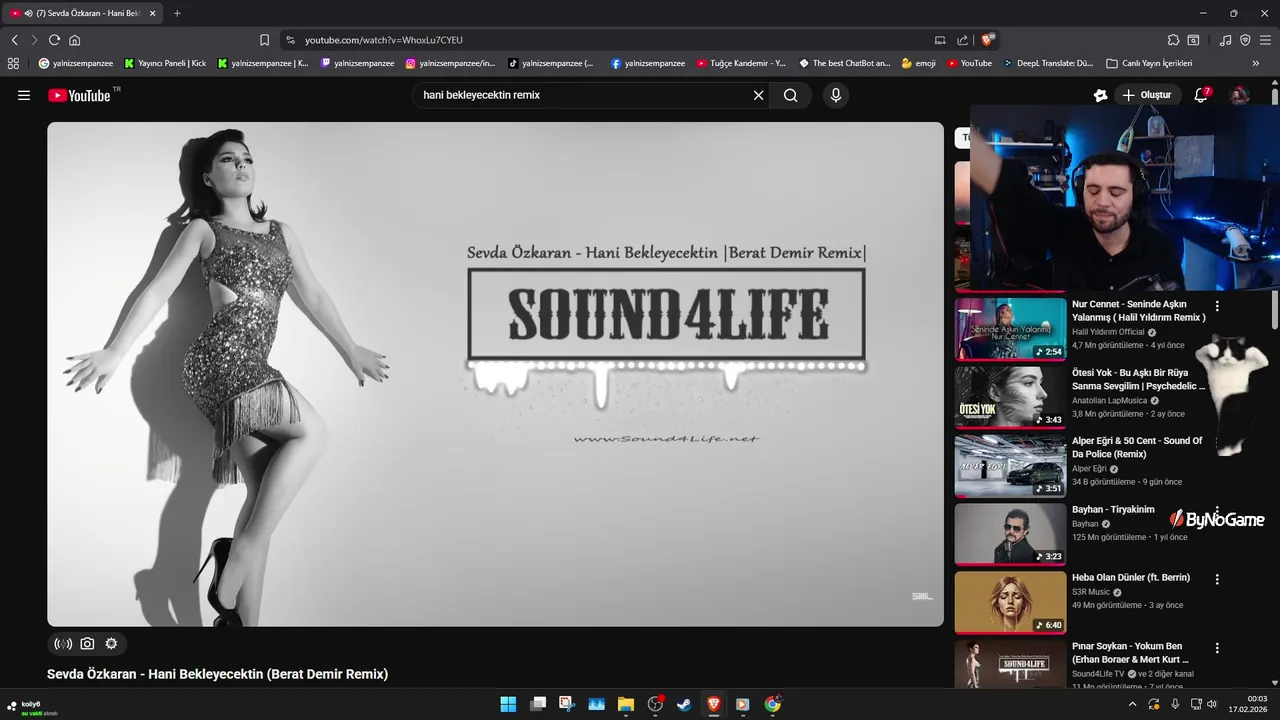Open the Oluştur create menu

coord(1146,95)
